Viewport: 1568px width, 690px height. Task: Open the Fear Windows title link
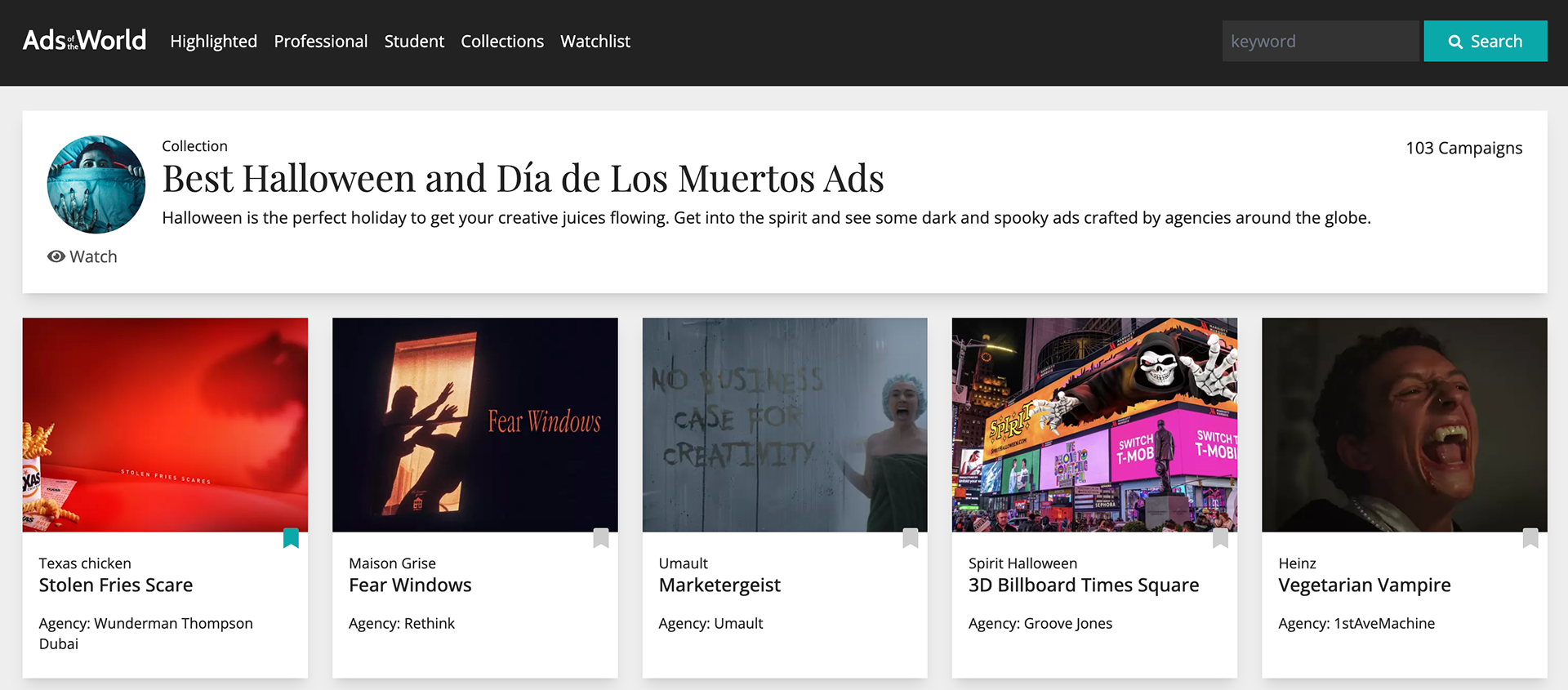click(410, 585)
